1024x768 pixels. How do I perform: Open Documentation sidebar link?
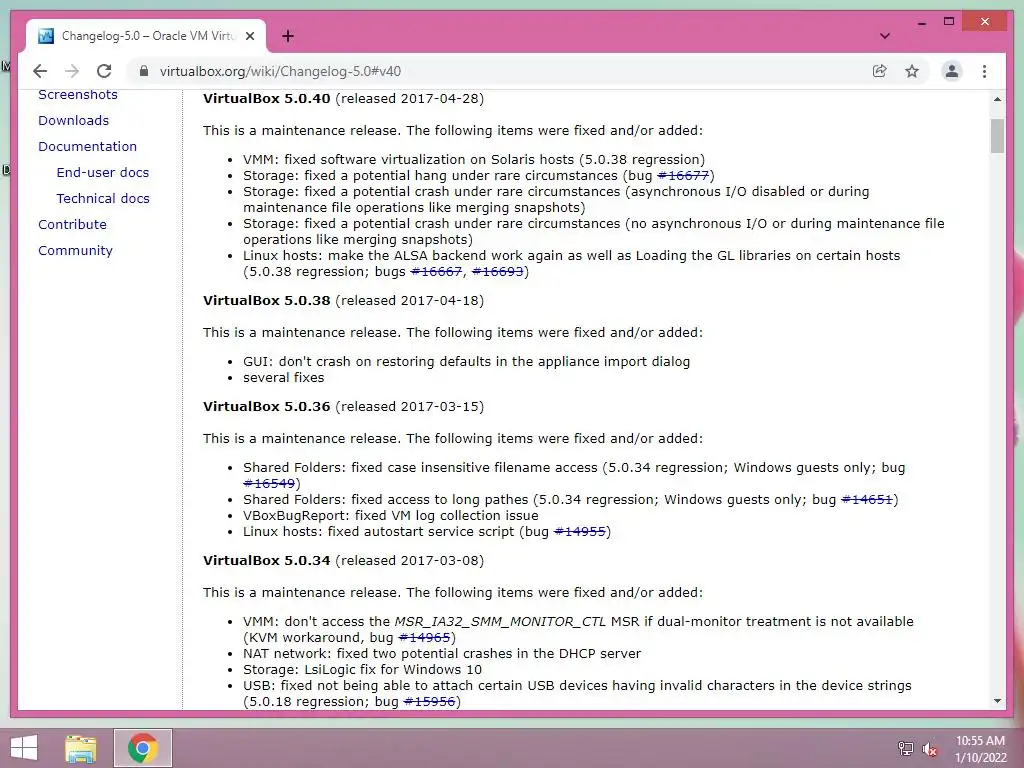click(88, 146)
